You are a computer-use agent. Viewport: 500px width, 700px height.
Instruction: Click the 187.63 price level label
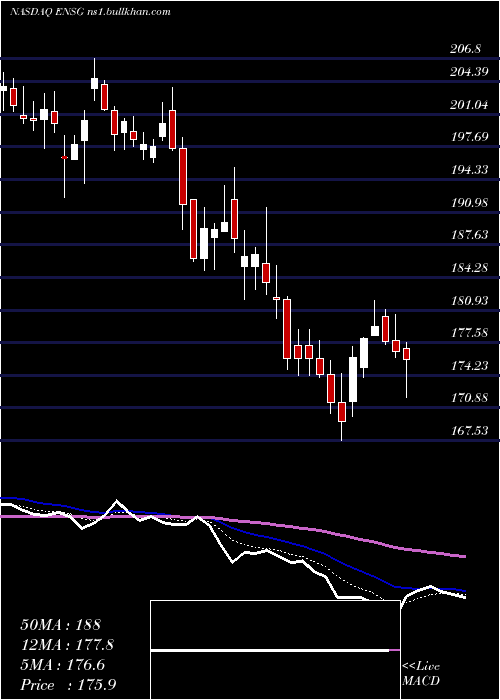[468, 235]
